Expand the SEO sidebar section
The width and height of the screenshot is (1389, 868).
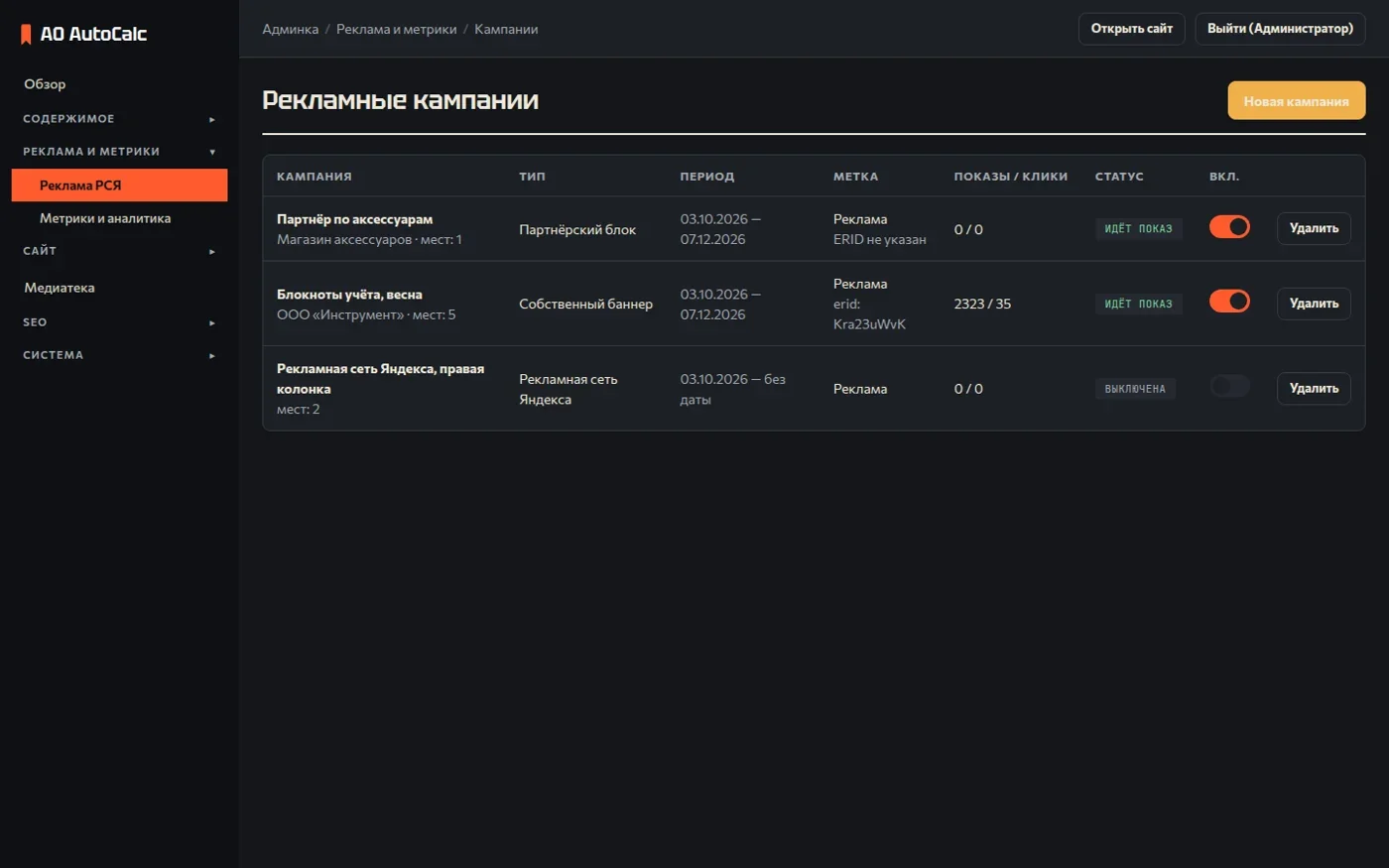(x=119, y=322)
